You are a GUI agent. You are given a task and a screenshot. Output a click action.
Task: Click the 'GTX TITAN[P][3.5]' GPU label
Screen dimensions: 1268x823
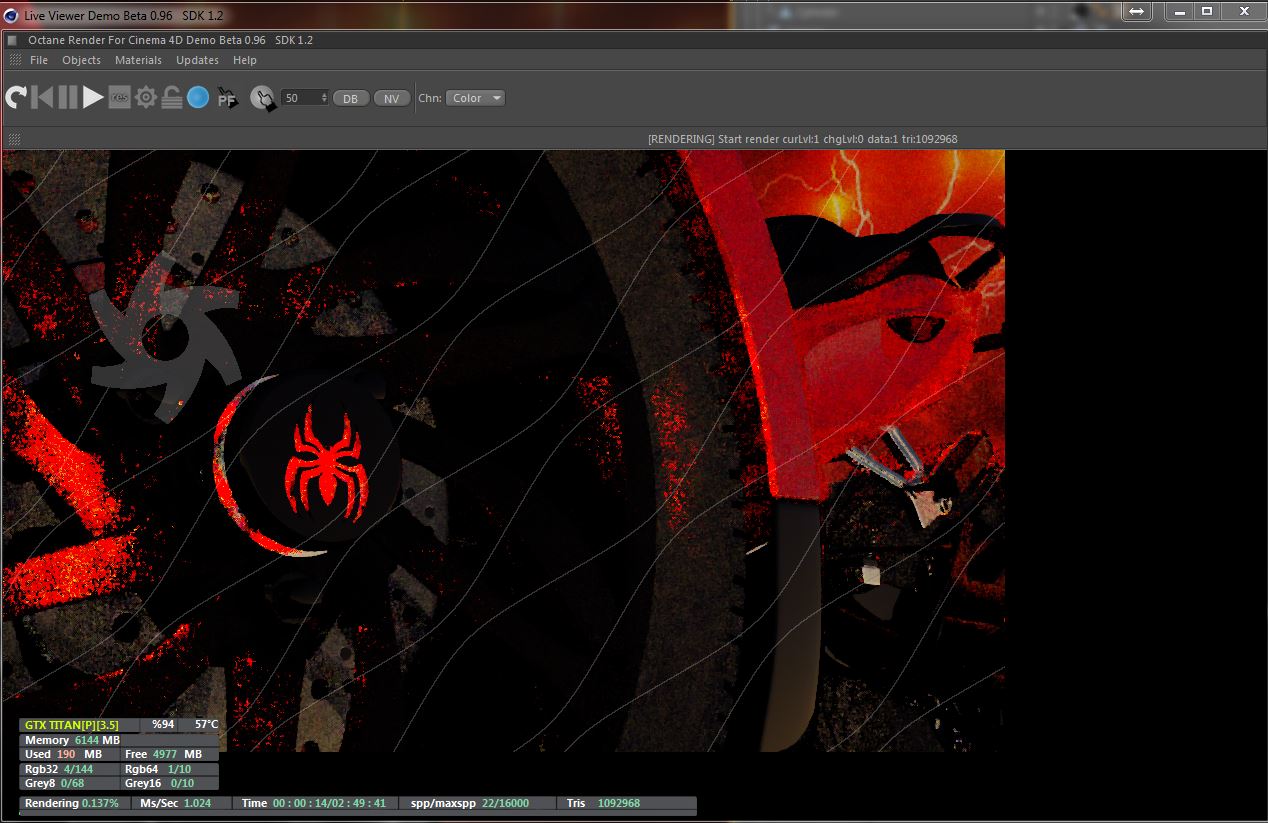click(x=72, y=724)
